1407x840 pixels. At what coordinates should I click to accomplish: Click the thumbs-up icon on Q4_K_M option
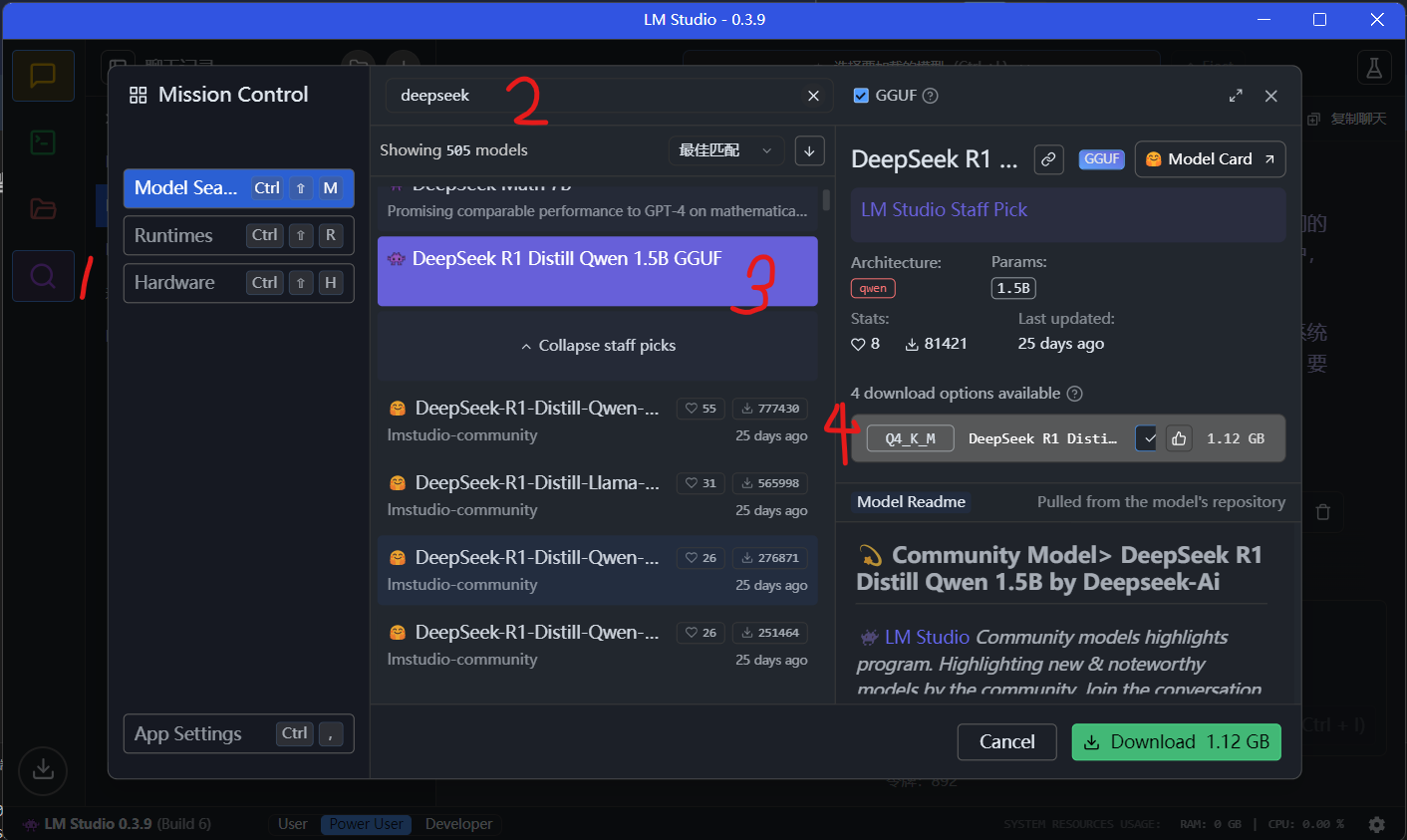(1179, 438)
